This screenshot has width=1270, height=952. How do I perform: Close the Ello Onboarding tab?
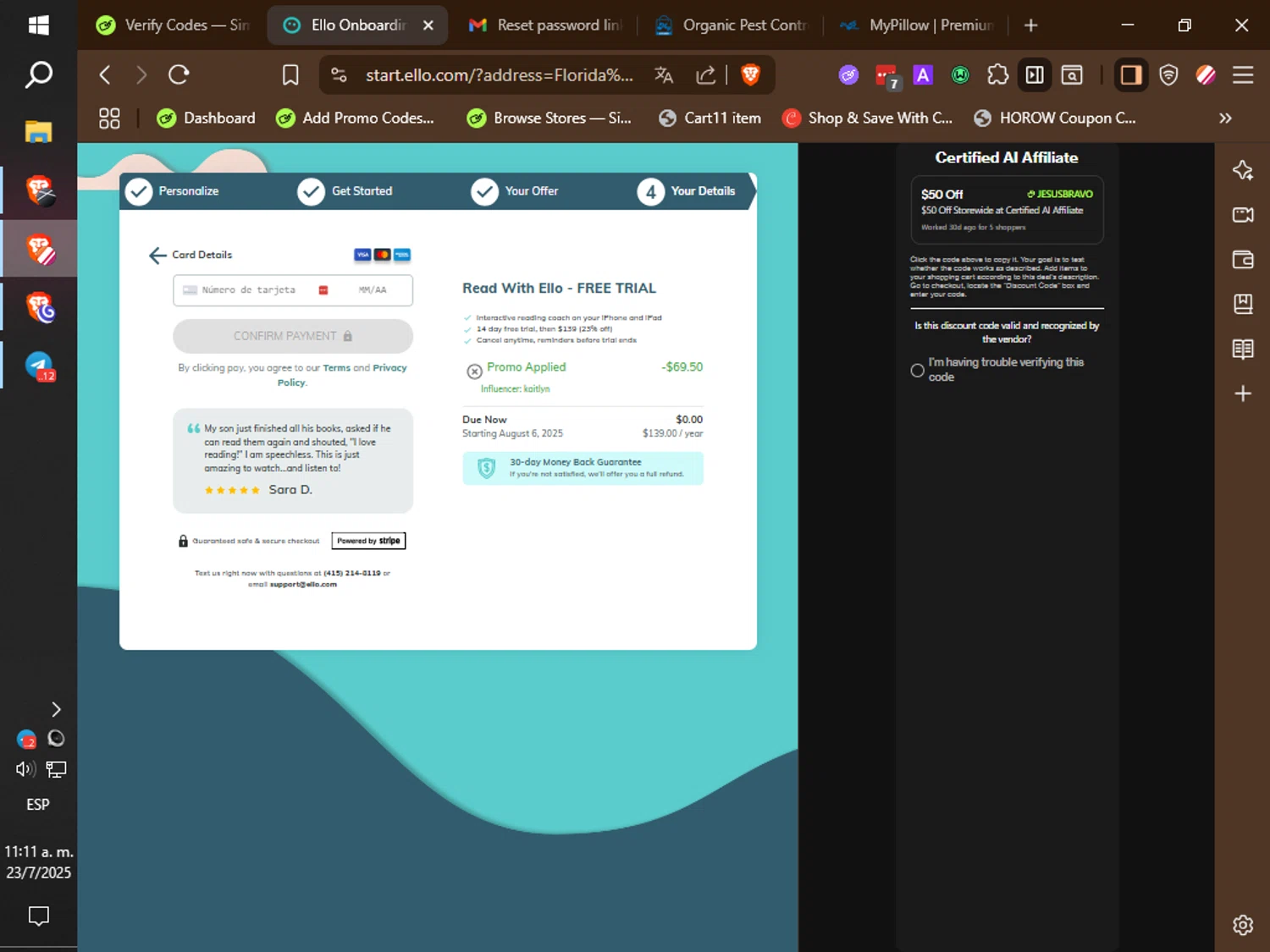pos(428,25)
